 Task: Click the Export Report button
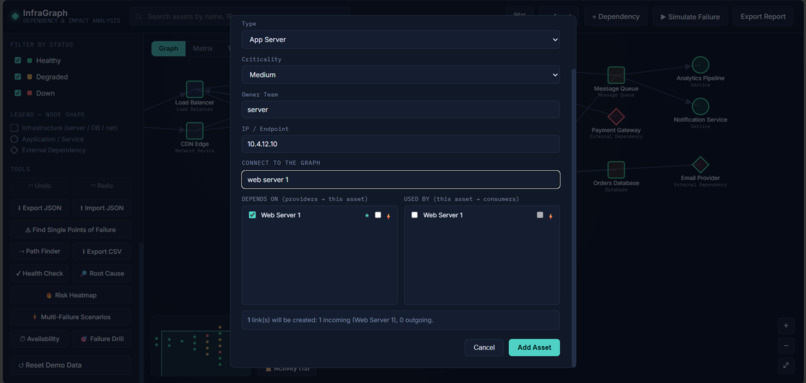click(763, 16)
